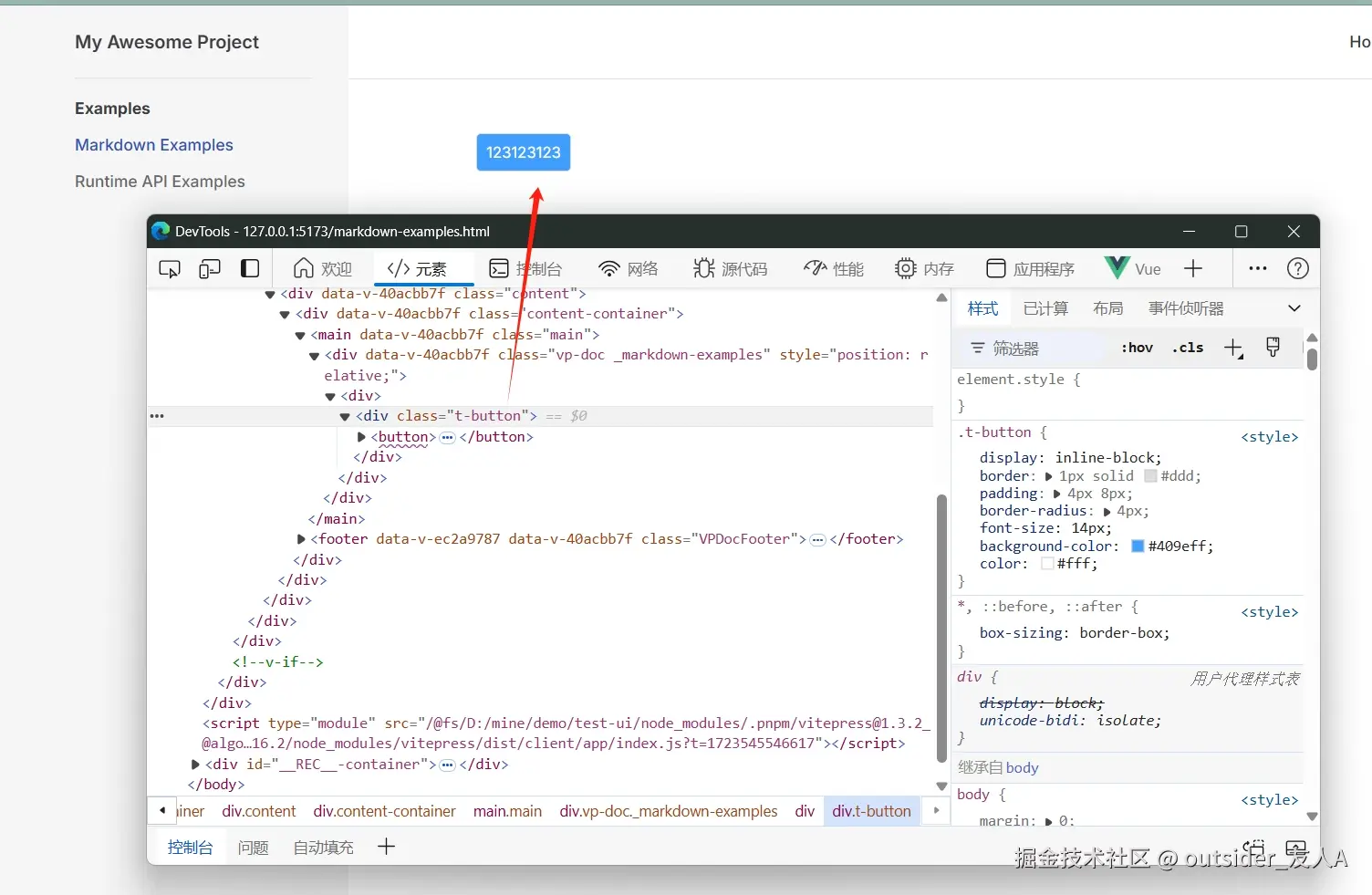Switch to the Styles (样式) pane
The image size is (1372, 895).
[x=982, y=308]
